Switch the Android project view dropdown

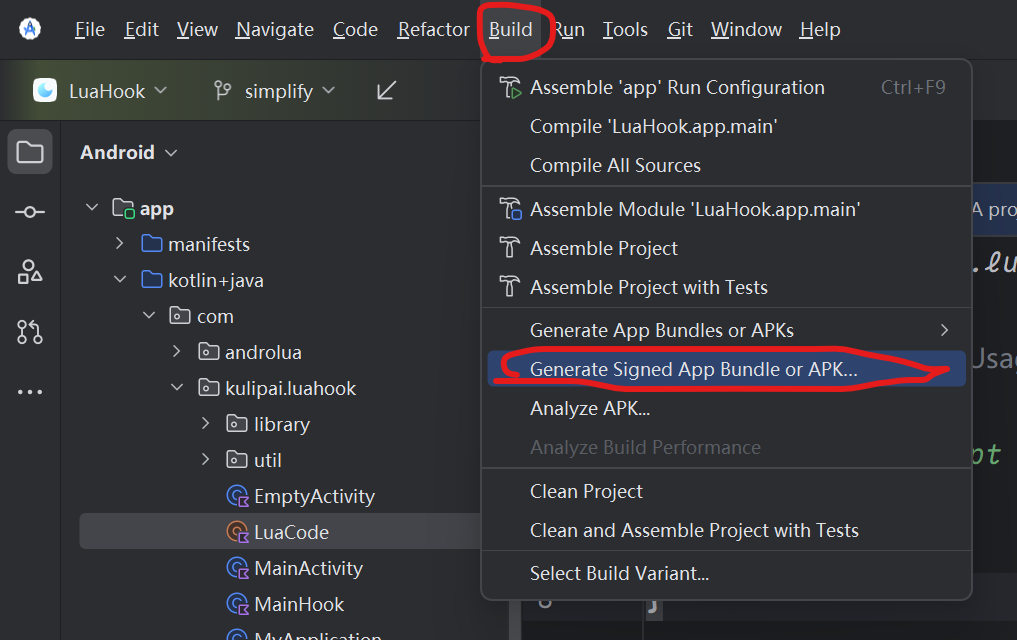pyautogui.click(x=129, y=153)
